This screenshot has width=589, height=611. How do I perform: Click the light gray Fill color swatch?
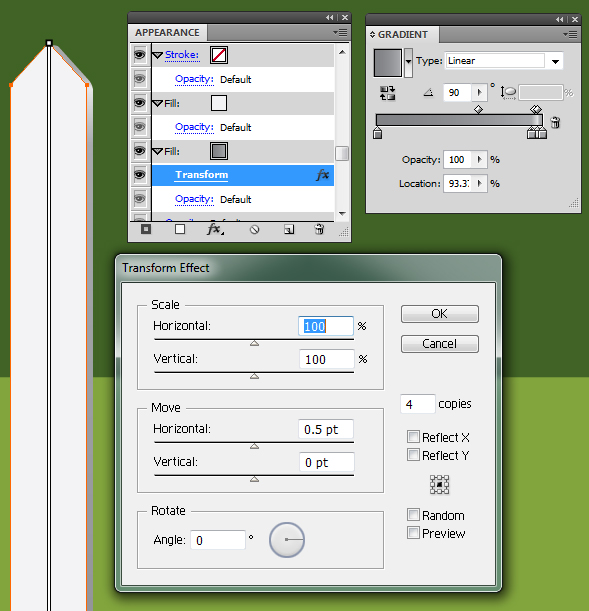[x=219, y=103]
